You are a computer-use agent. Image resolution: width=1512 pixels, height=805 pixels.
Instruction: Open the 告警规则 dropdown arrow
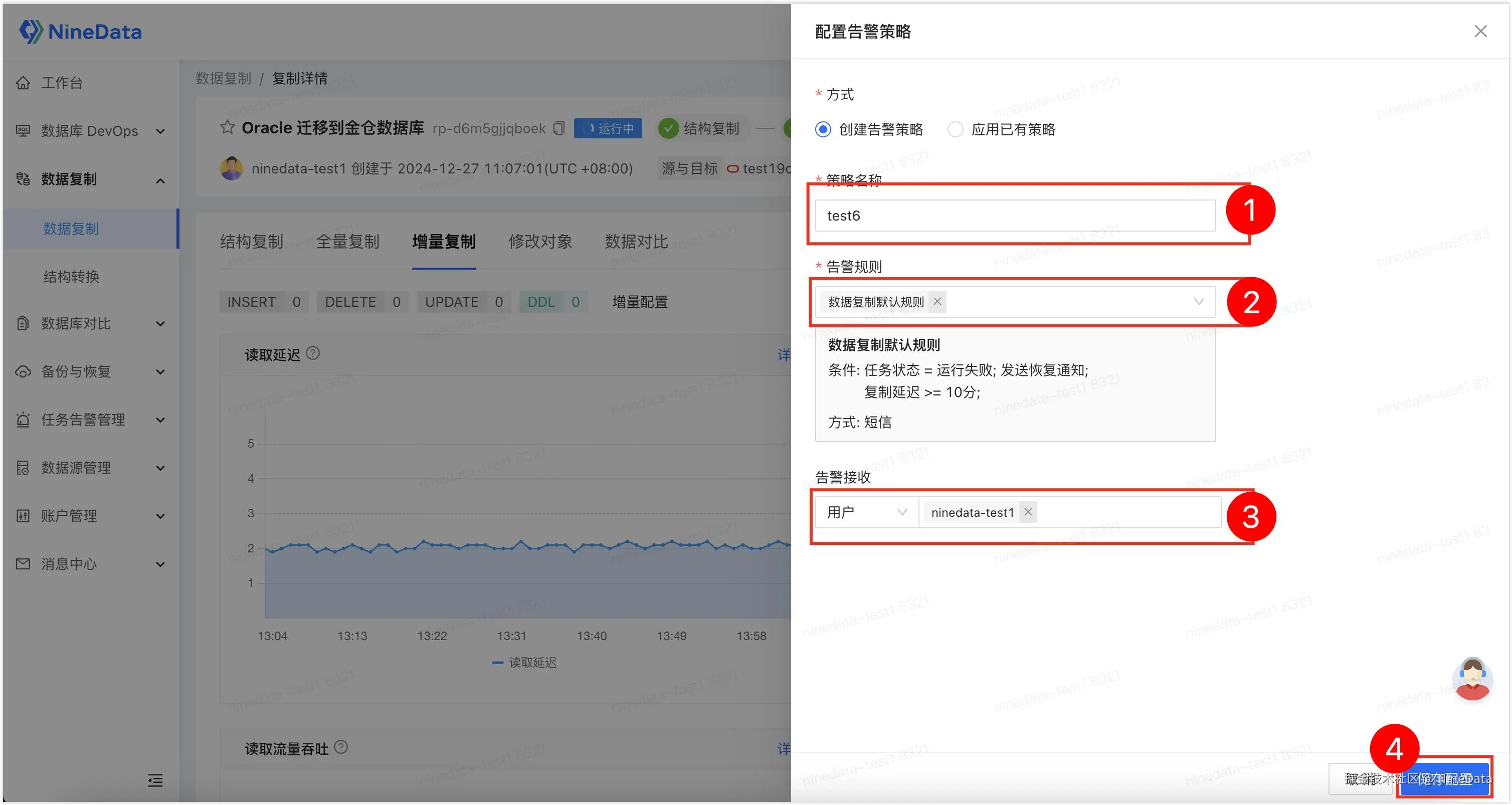(1199, 302)
